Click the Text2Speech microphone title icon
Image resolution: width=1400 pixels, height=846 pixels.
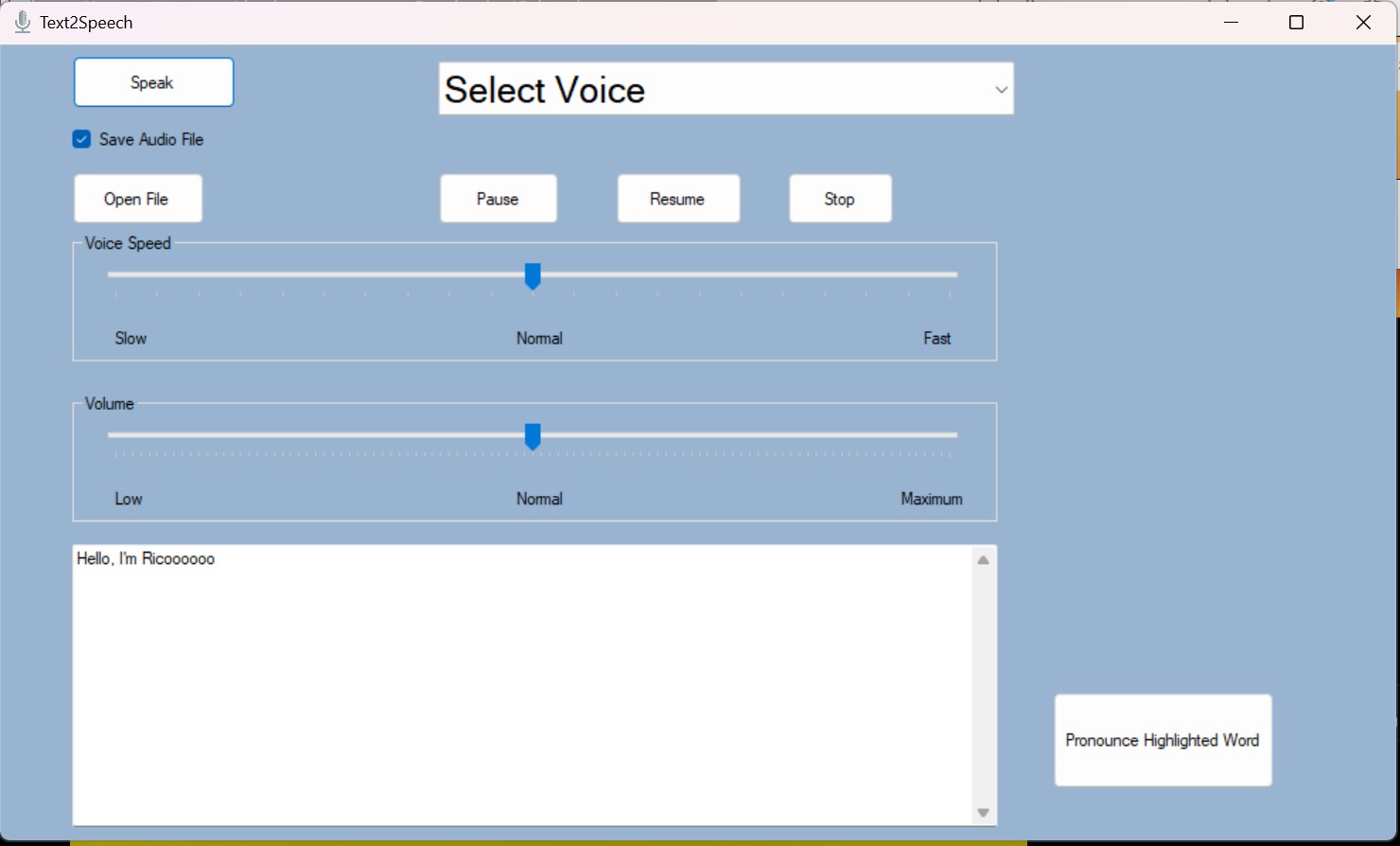click(23, 22)
